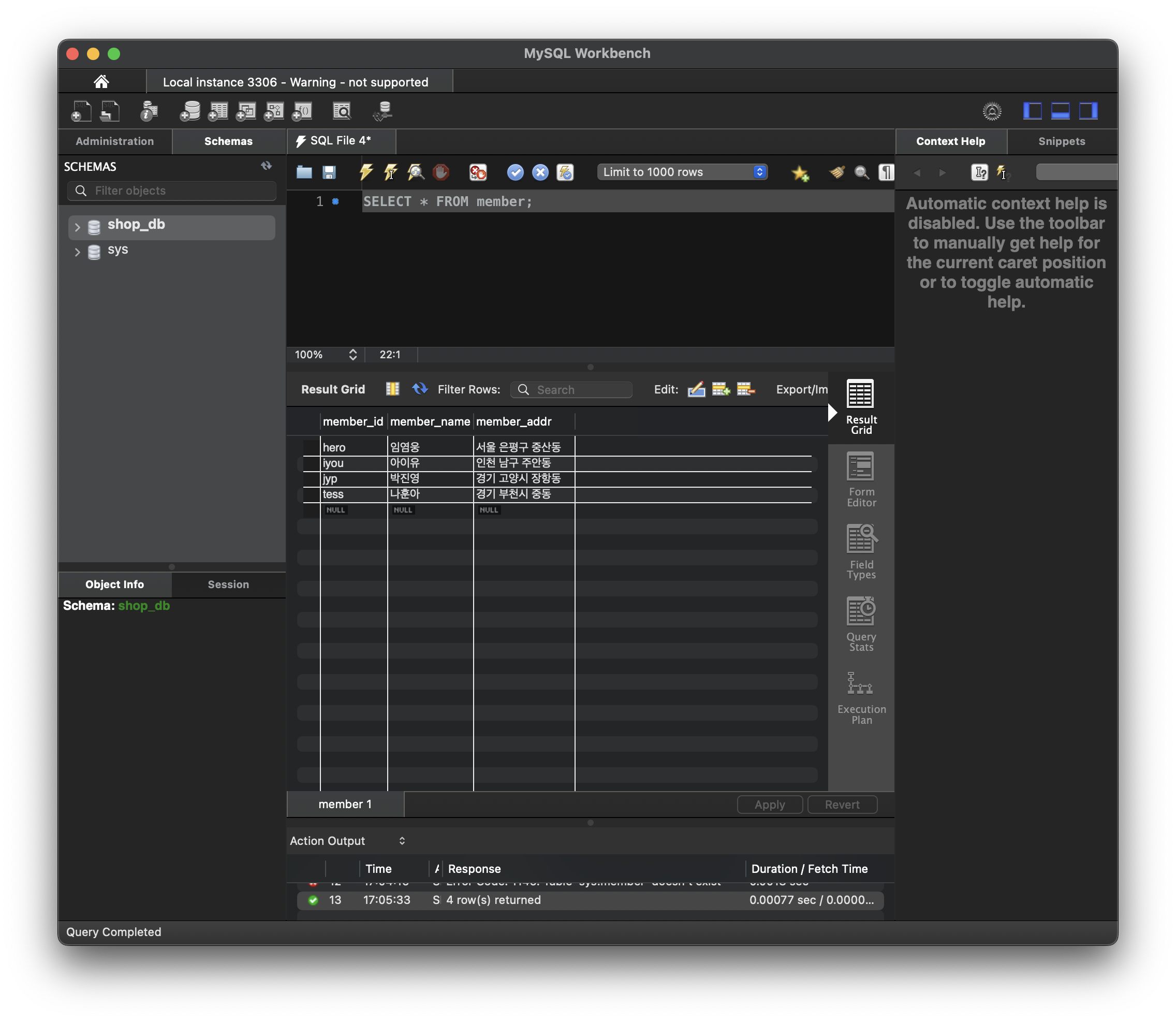1176x1022 pixels.
Task: Toggle the right sidebar visibility
Action: [1088, 111]
